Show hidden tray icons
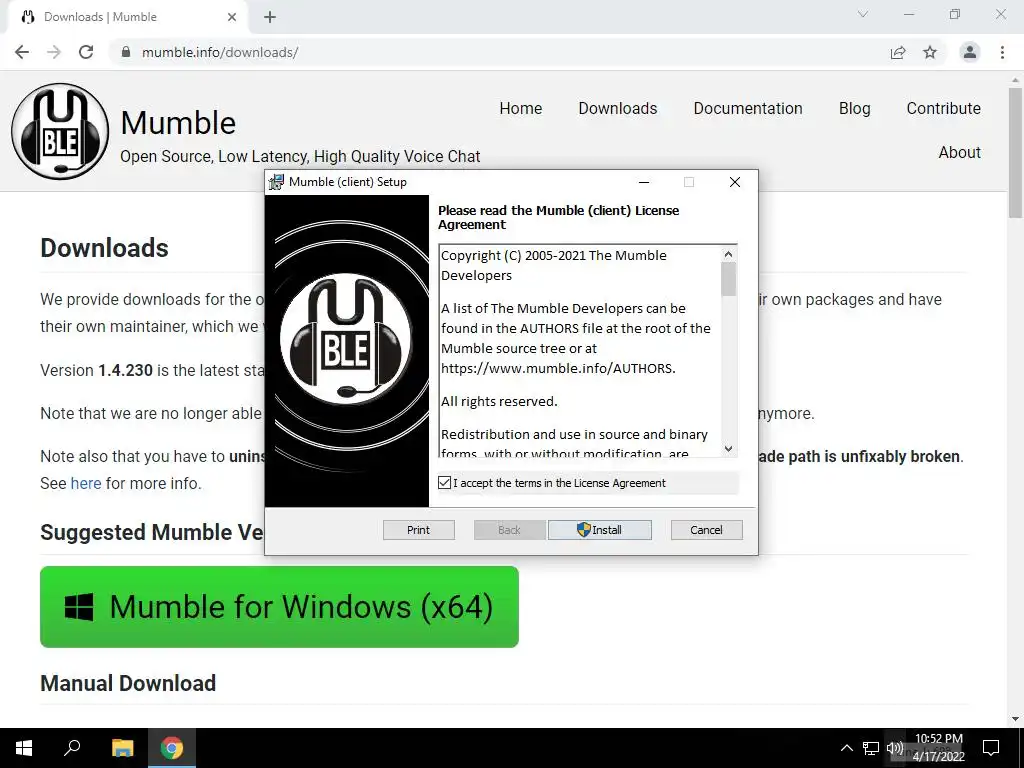 tap(846, 748)
